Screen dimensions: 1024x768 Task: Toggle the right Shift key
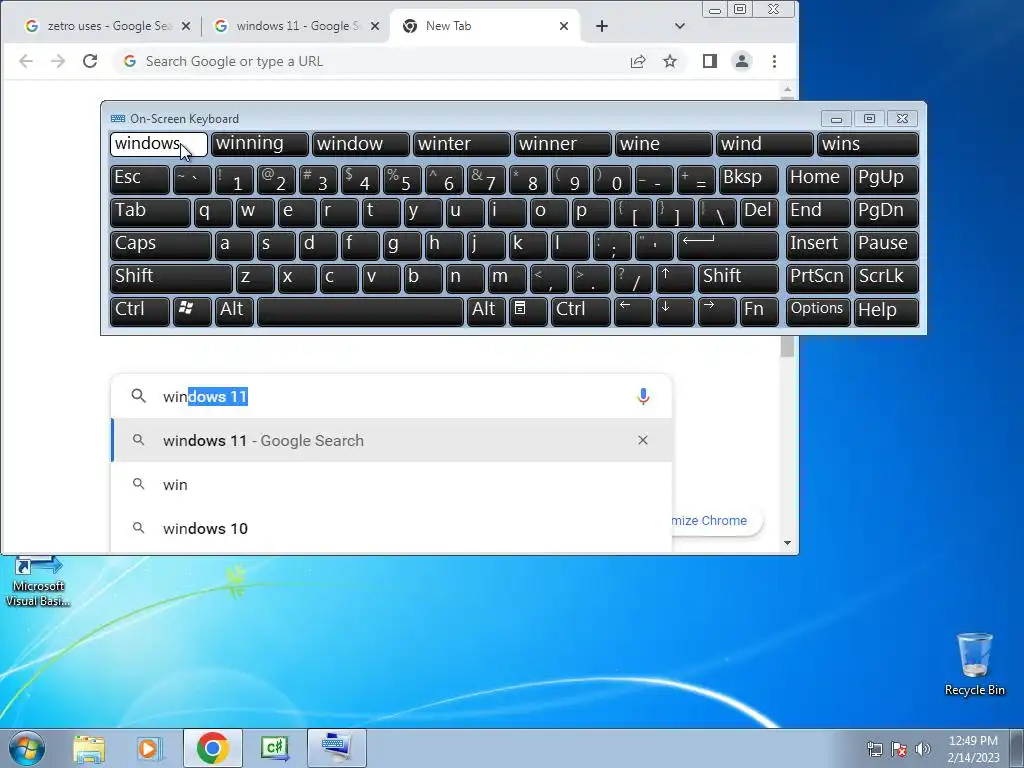click(738, 277)
